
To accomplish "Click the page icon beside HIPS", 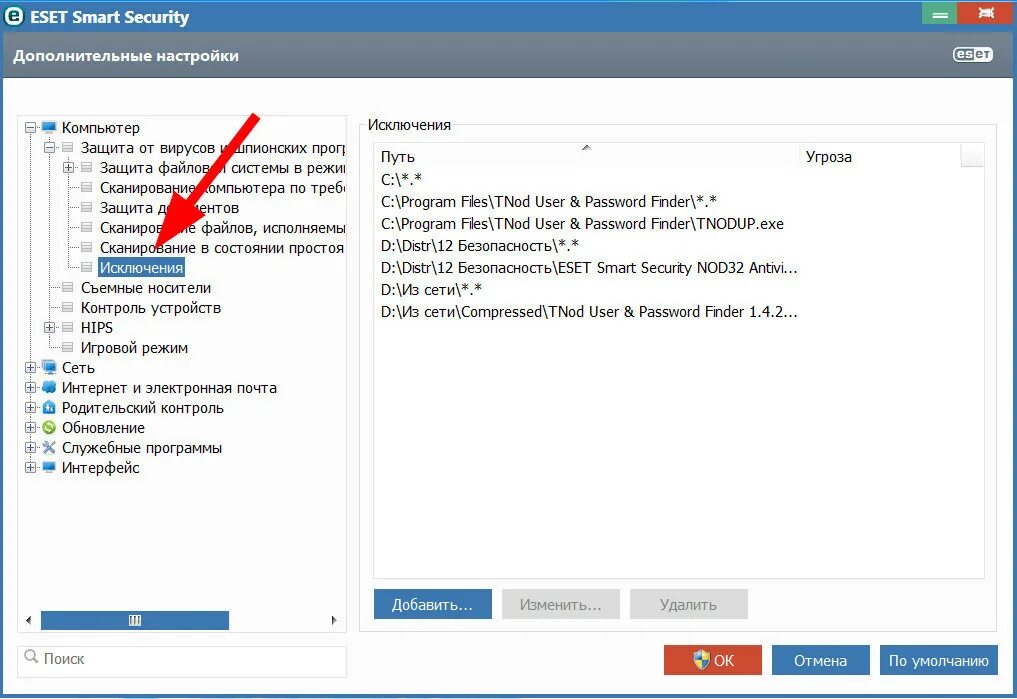I will pyautogui.click(x=67, y=327).
